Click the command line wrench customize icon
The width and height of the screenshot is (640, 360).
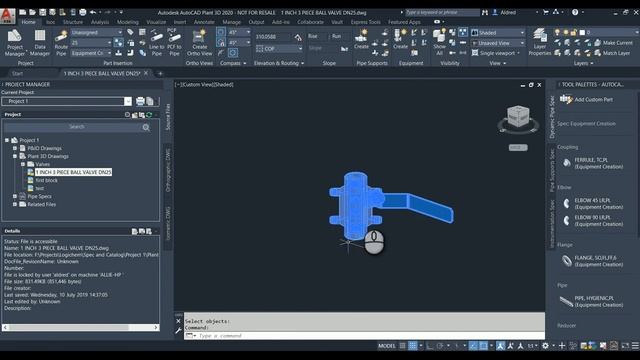click(178, 331)
